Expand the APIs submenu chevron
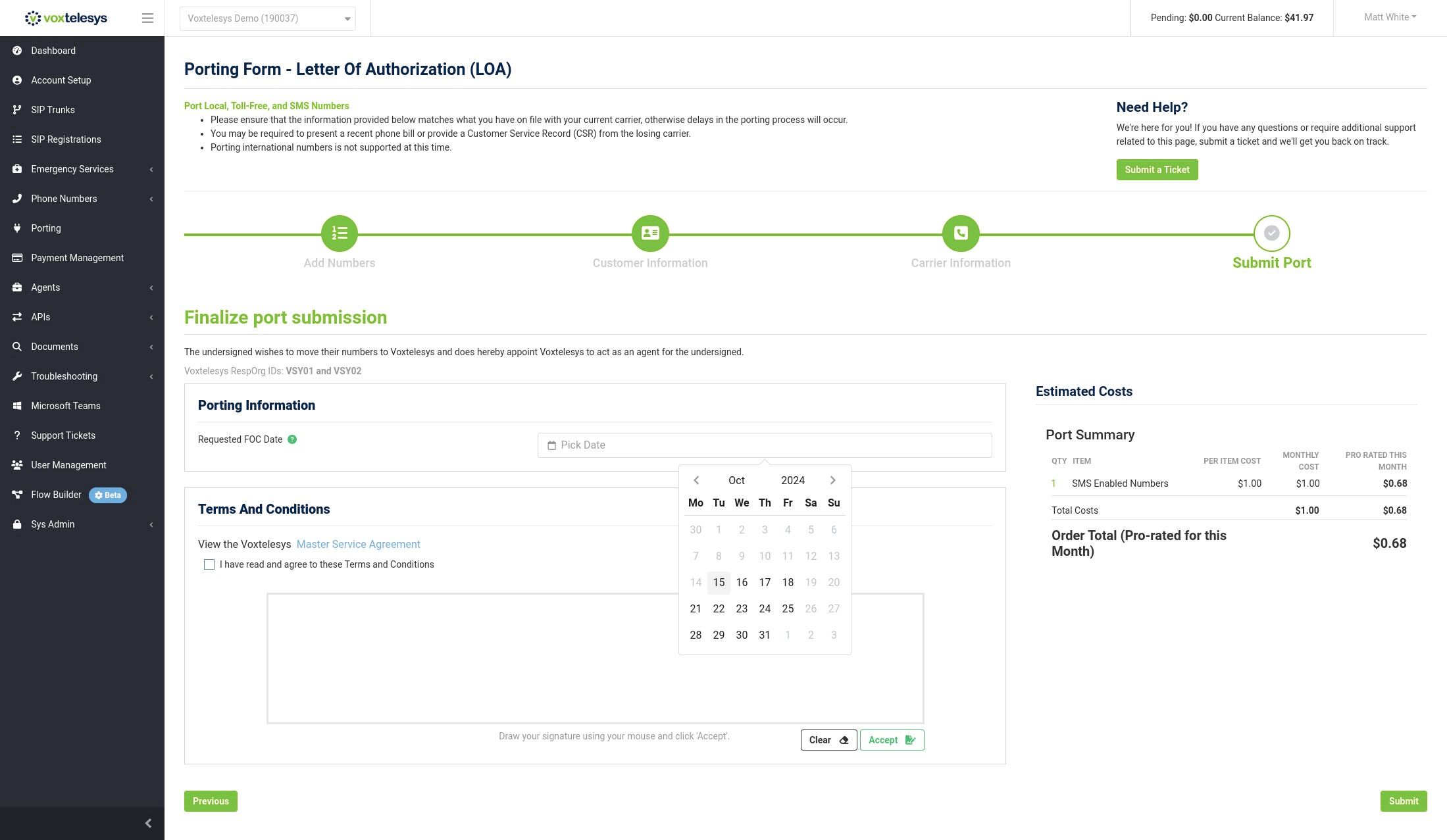1447x840 pixels. [151, 318]
